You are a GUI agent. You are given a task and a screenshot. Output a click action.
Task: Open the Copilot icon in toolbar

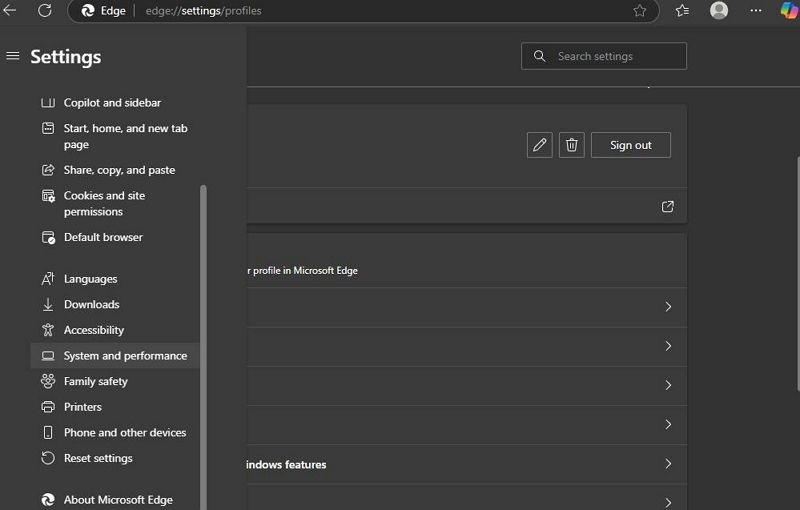[789, 10]
